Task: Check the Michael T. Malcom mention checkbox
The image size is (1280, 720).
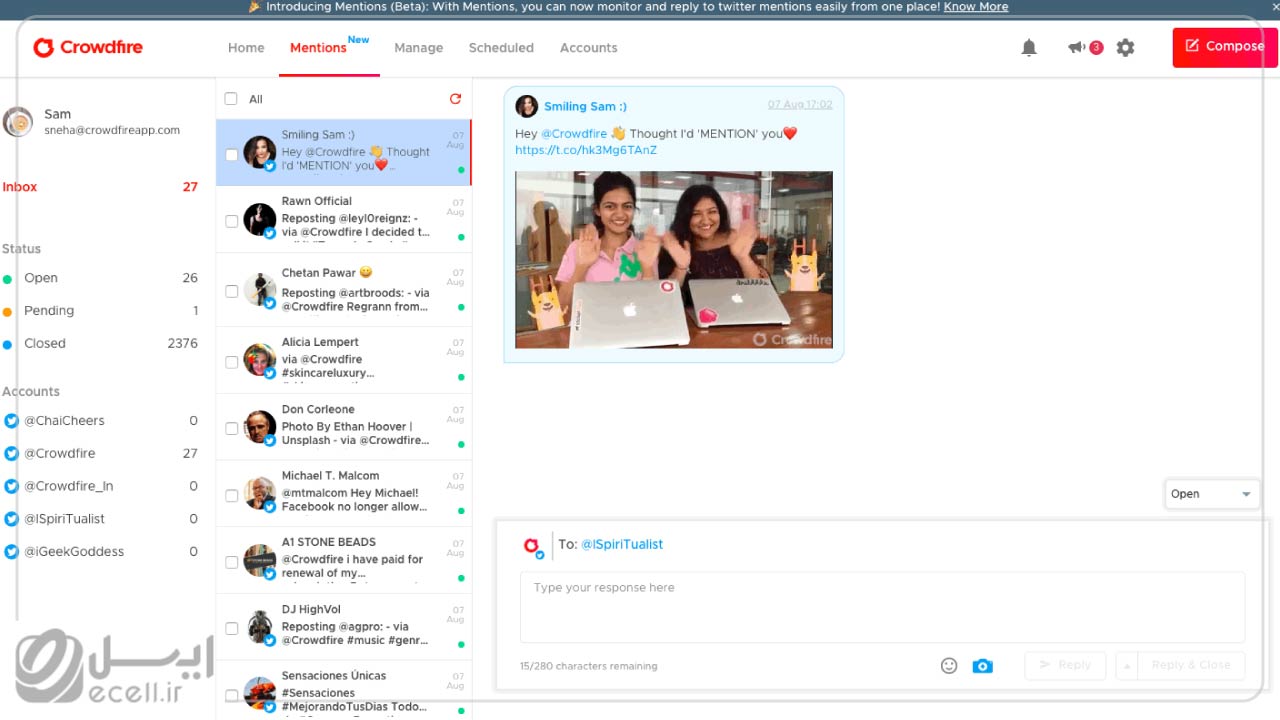Action: pyautogui.click(x=232, y=495)
